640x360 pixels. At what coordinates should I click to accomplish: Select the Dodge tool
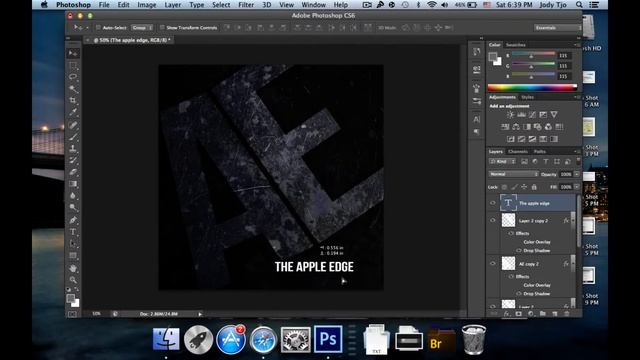pos(73,207)
